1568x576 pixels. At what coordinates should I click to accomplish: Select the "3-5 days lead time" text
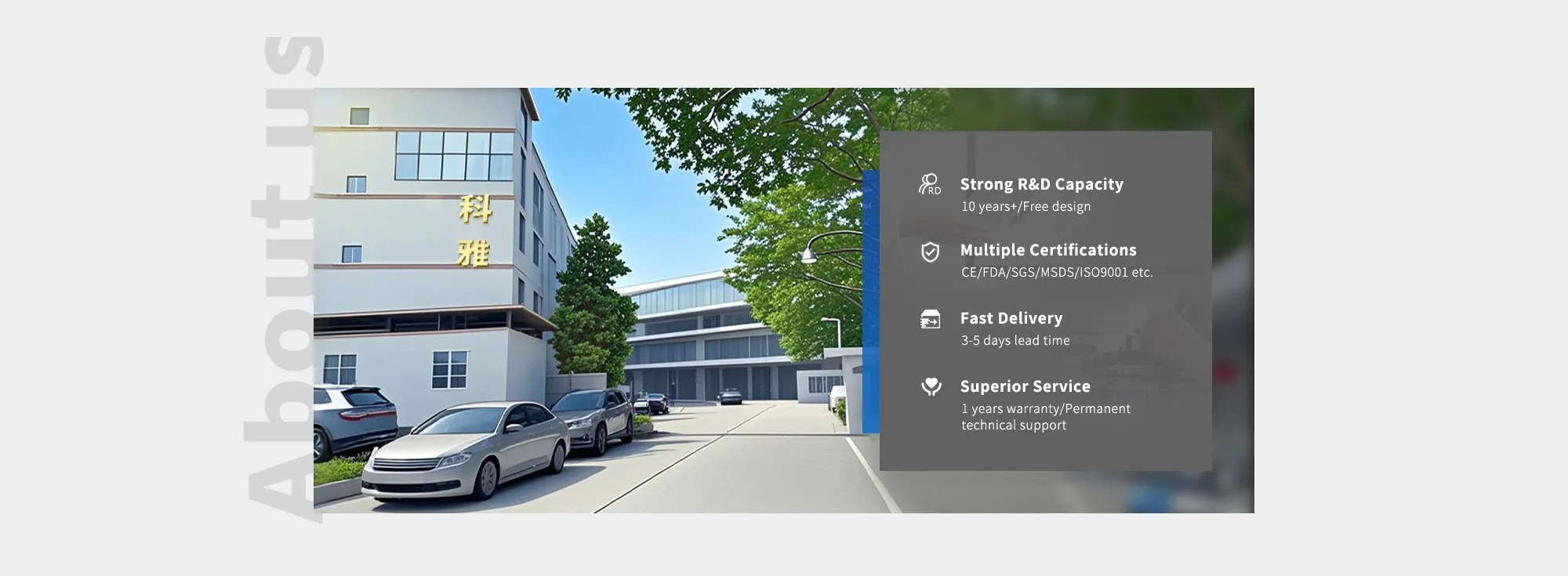coord(1015,340)
